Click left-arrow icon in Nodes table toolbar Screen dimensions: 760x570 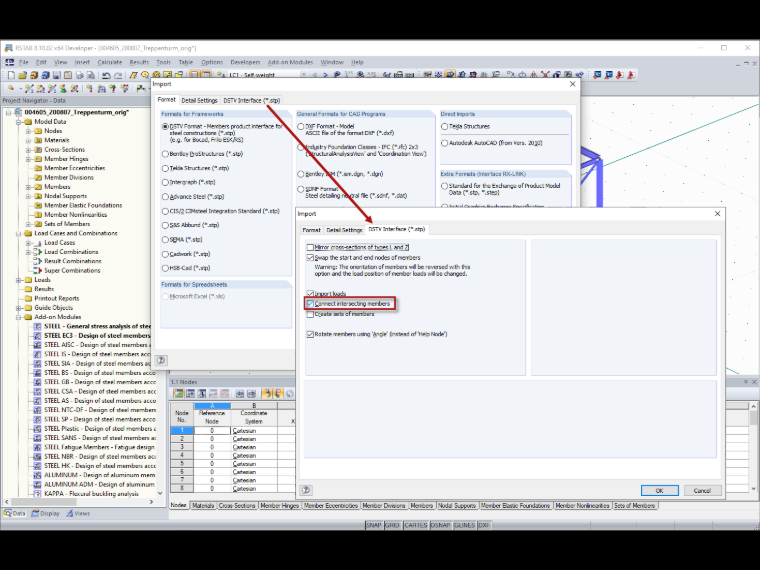click(240, 394)
